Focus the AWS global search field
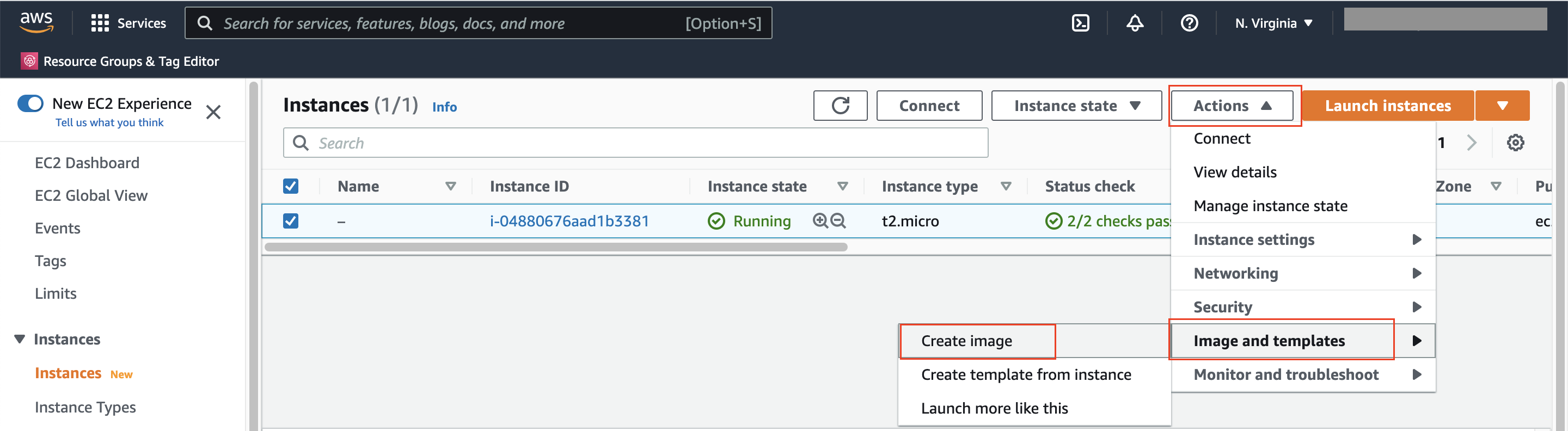1568x431 pixels. 479,23
